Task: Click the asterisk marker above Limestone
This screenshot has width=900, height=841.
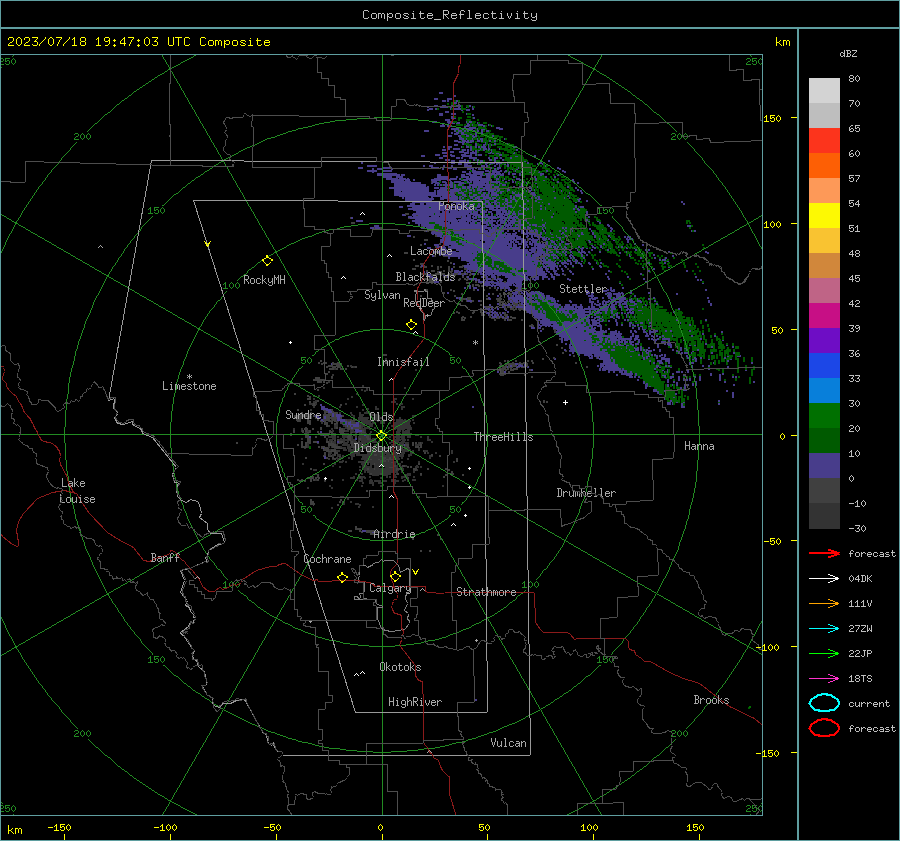Action: pos(189,377)
